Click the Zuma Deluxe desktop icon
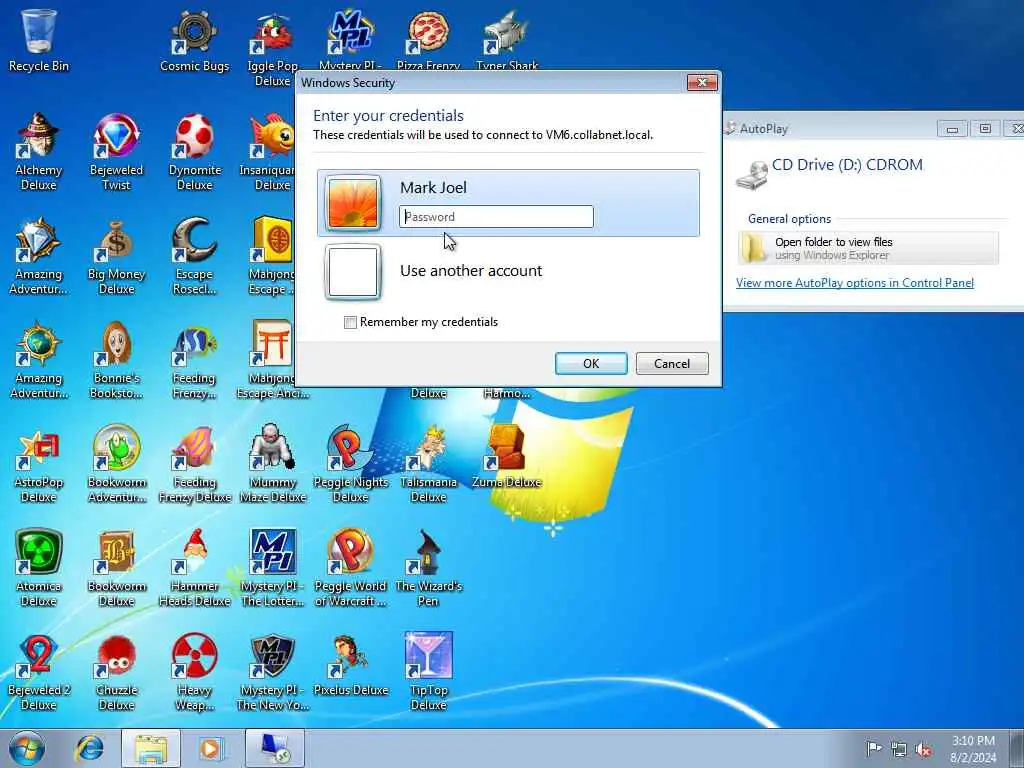The image size is (1024, 768). (x=506, y=457)
